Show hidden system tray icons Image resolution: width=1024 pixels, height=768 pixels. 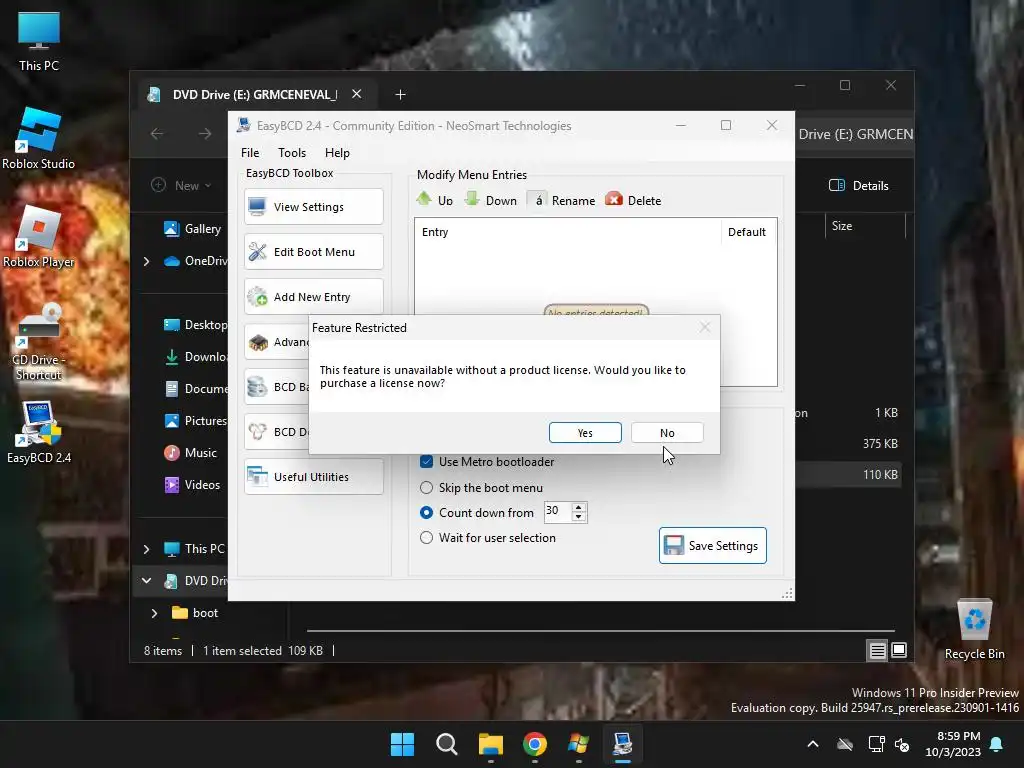click(x=813, y=744)
